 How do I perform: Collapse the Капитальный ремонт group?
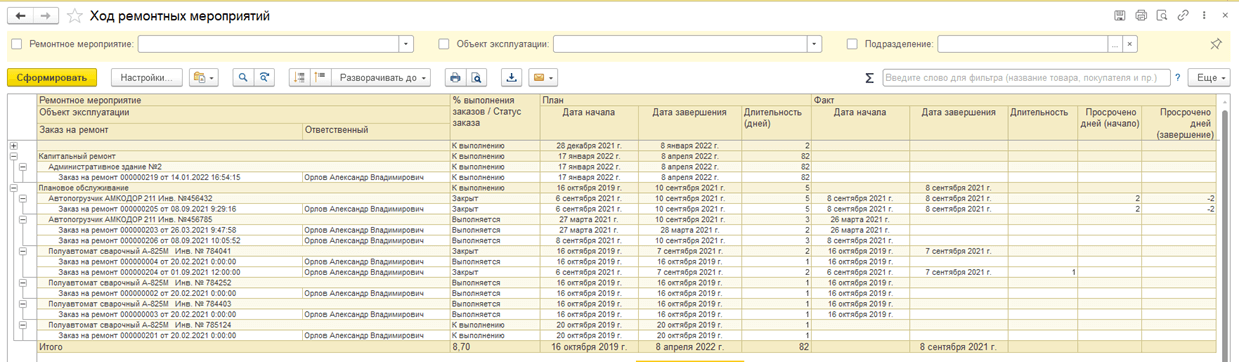click(x=13, y=156)
